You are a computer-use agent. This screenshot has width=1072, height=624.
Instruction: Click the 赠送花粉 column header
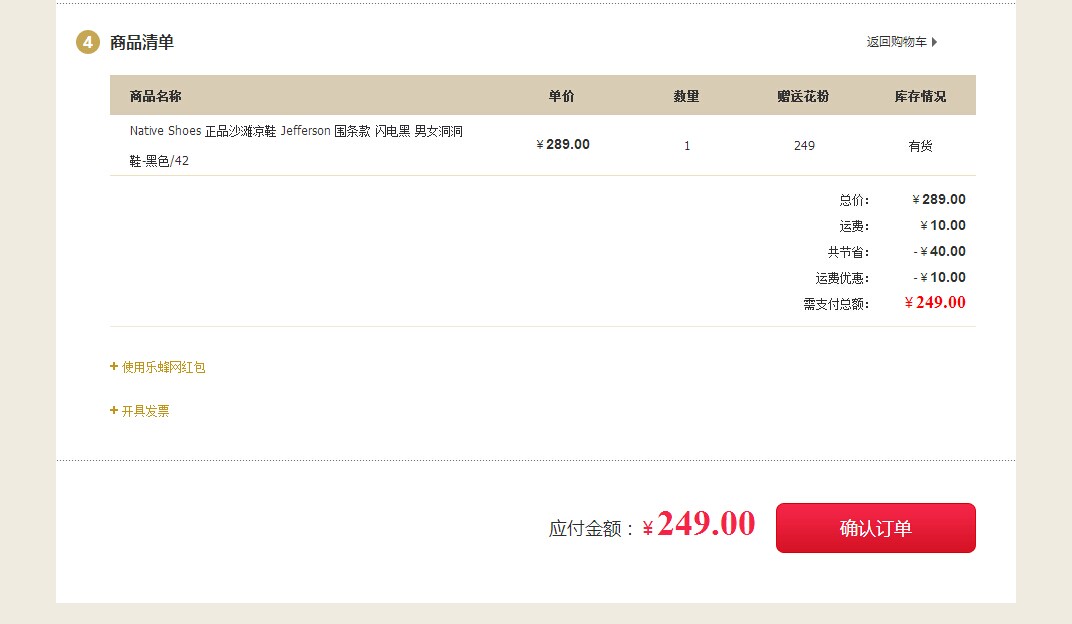pyautogui.click(x=803, y=96)
